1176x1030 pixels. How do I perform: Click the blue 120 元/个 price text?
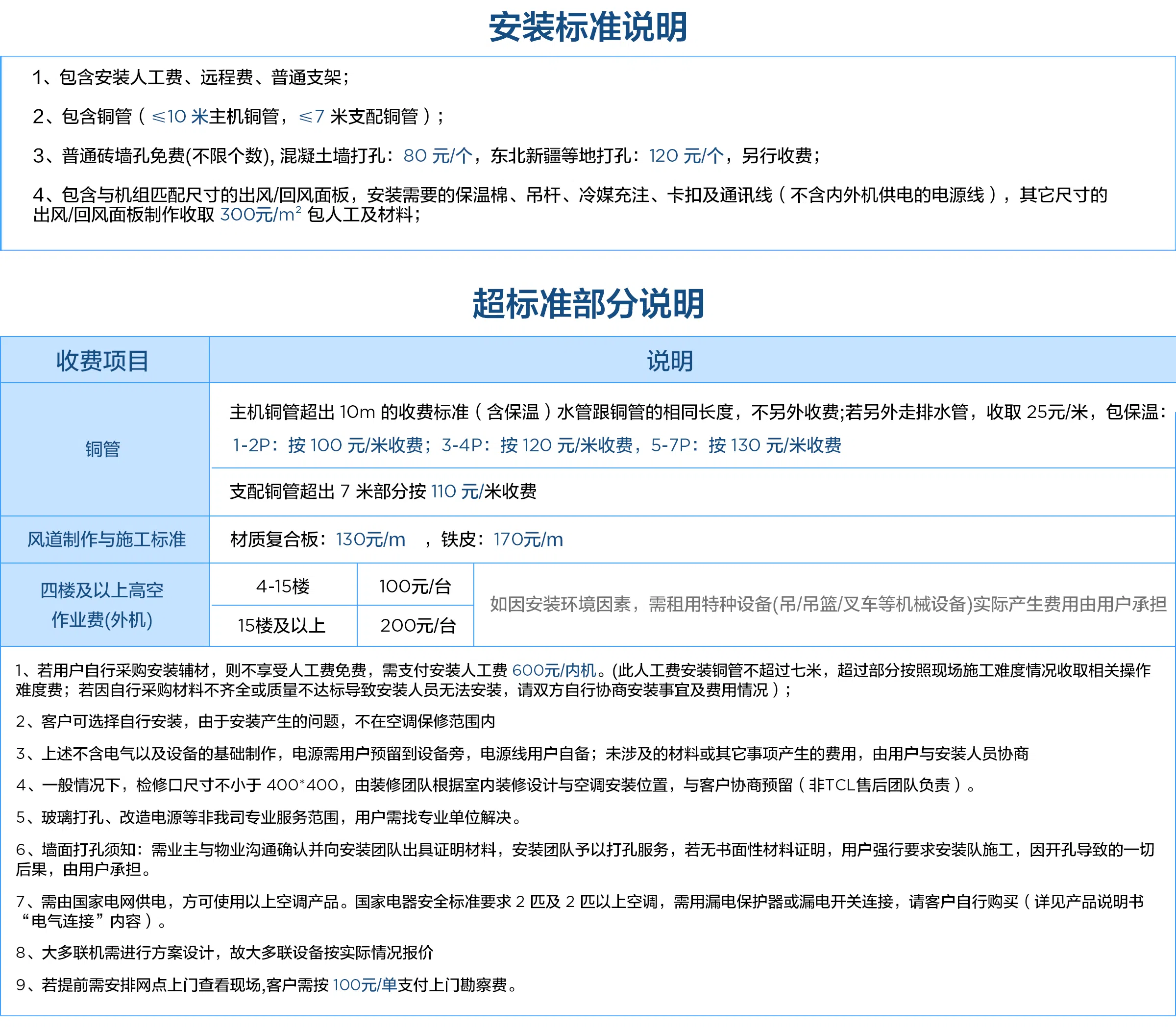point(686,156)
